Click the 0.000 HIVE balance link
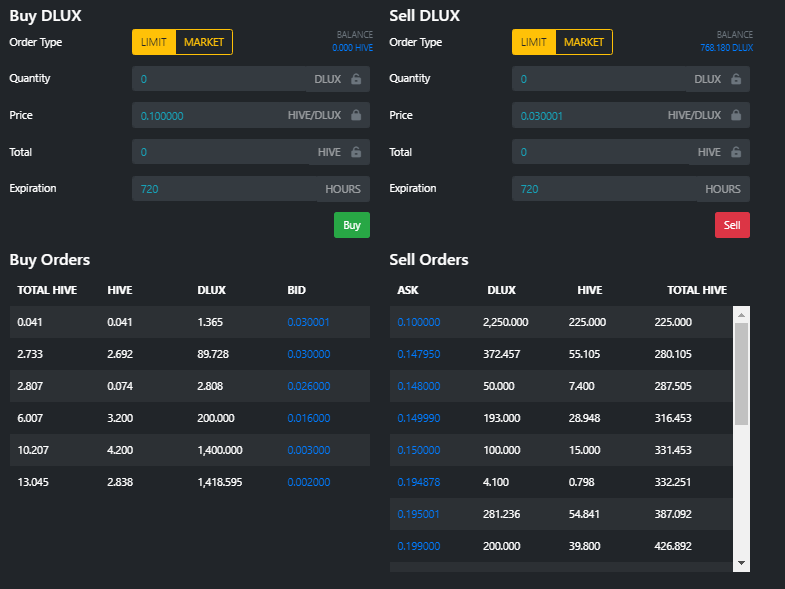 [352, 48]
